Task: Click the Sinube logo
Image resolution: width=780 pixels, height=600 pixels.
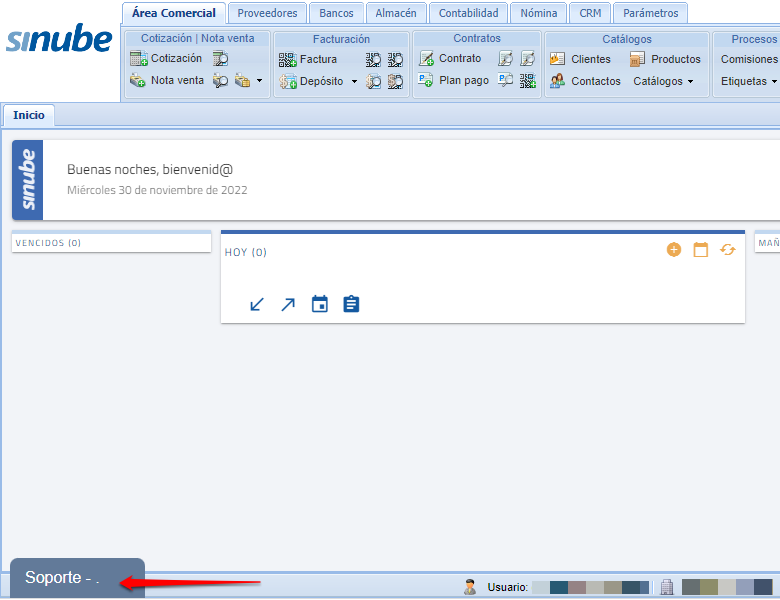Action: [59, 40]
